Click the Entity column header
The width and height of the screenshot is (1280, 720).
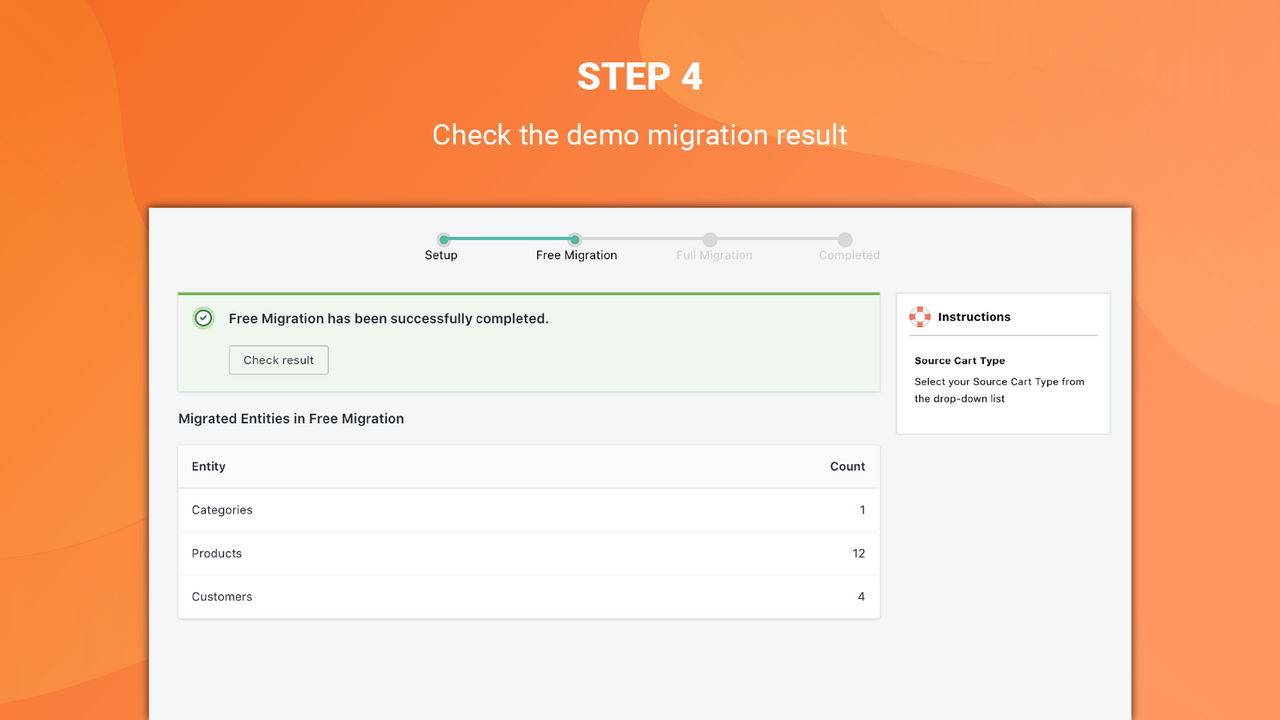pyautogui.click(x=208, y=466)
